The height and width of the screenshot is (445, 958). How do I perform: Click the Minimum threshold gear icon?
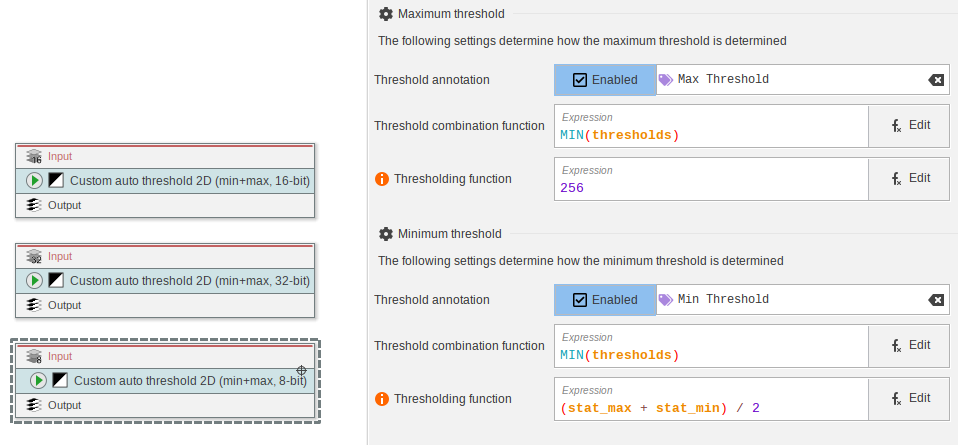[386, 234]
